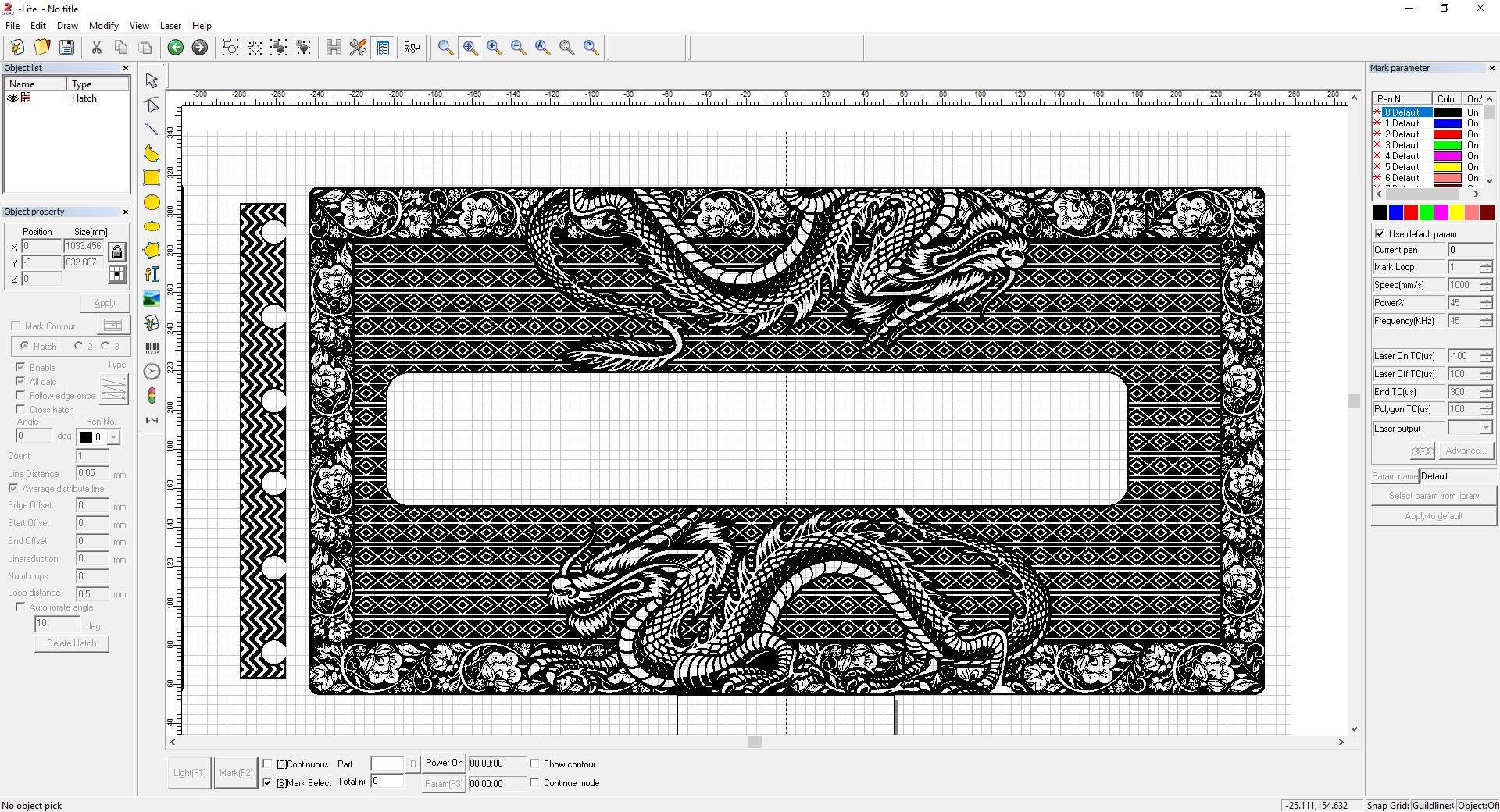Pick the Line drawing tool
This screenshot has width=1500, height=812.
click(x=152, y=129)
